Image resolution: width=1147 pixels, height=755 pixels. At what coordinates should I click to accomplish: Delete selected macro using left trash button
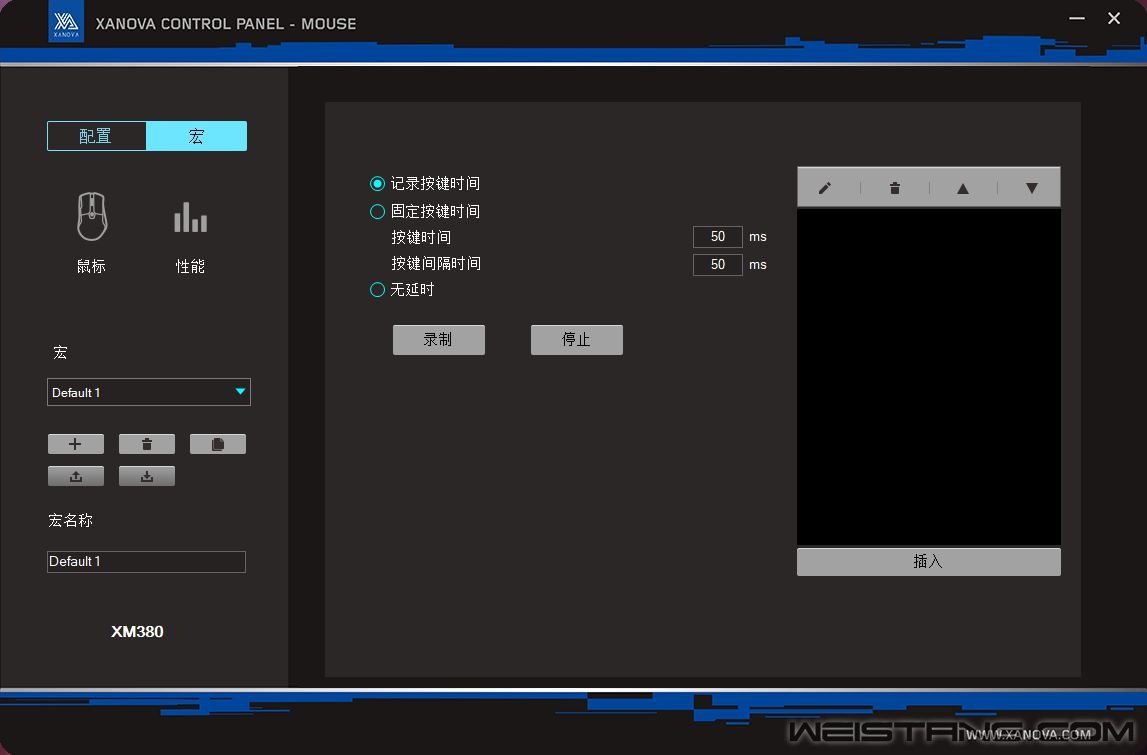coord(146,444)
